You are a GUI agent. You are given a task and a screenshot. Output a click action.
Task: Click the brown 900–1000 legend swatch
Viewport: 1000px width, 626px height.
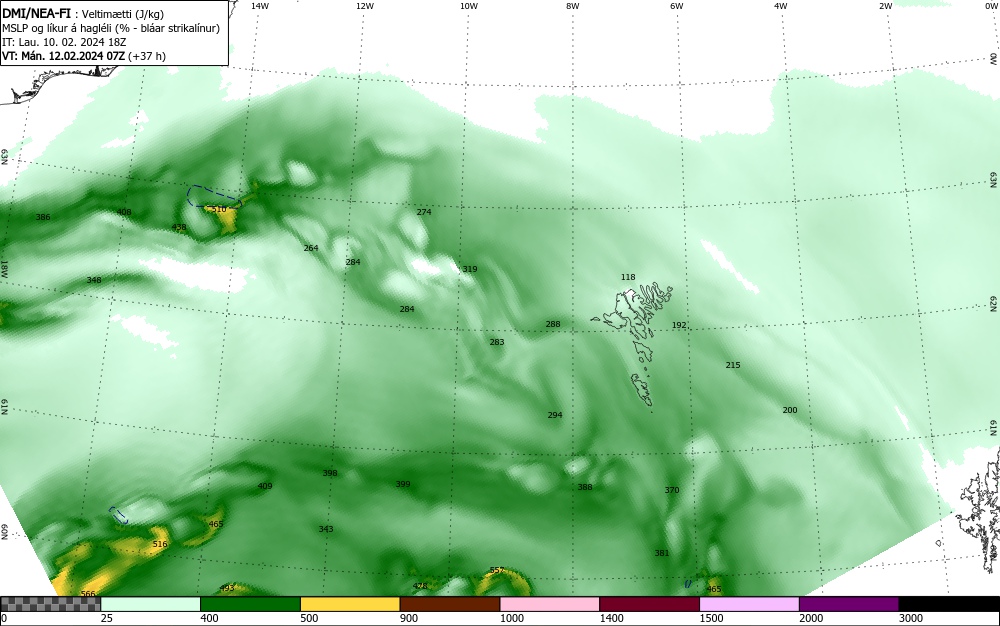450,604
